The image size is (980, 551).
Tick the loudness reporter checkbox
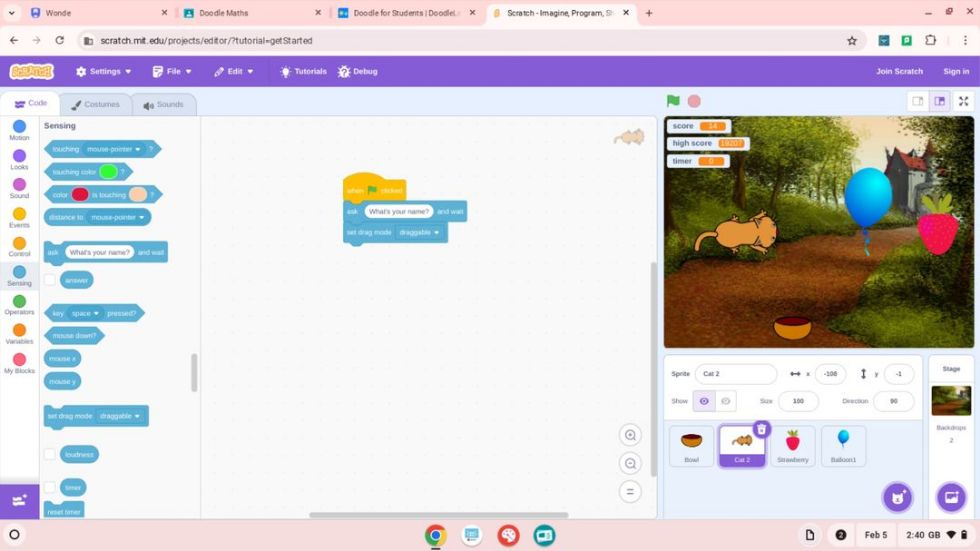click(x=50, y=454)
